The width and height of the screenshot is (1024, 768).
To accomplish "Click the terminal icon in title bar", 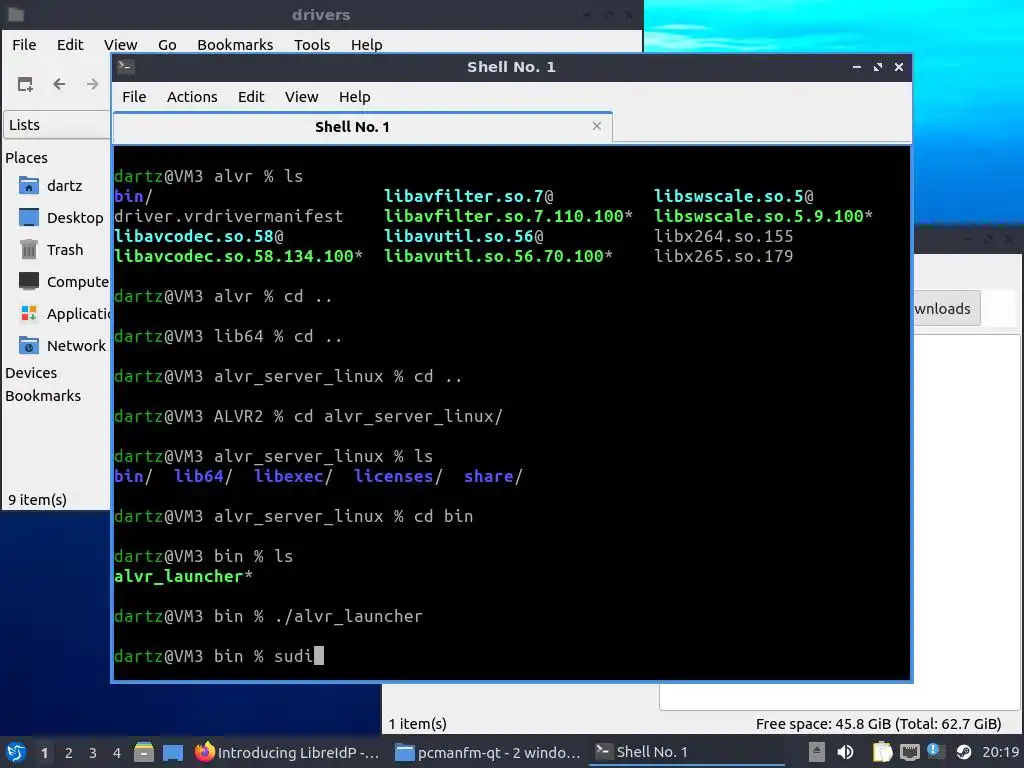I will (126, 66).
